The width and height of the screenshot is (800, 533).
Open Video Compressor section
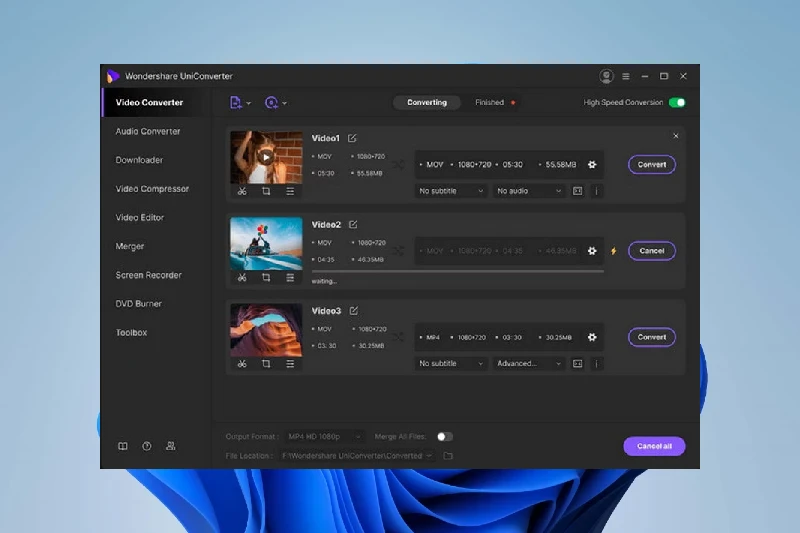[x=152, y=189]
